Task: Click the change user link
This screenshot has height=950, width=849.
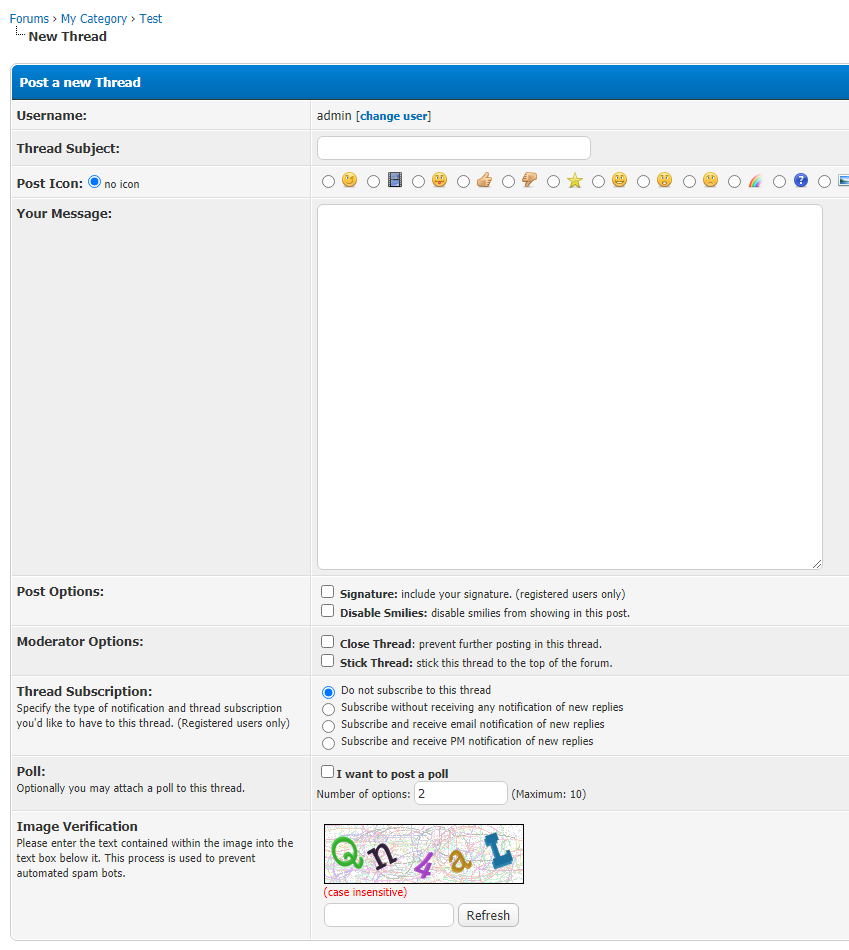Action: tap(394, 116)
